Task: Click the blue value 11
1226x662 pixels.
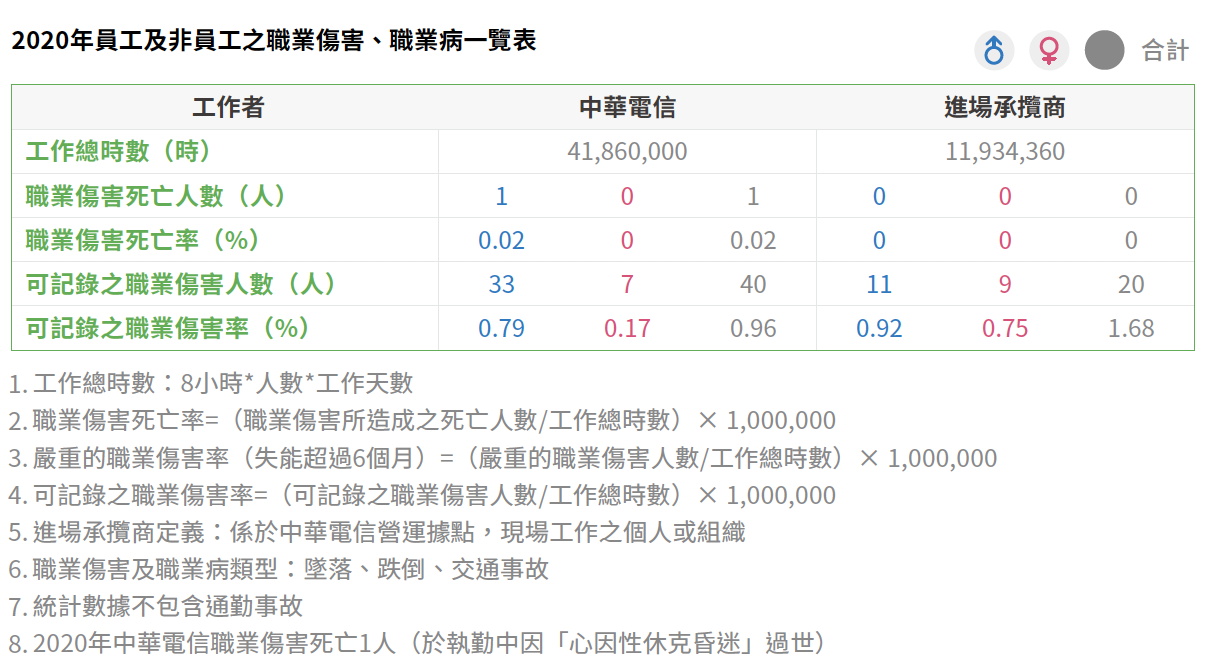Action: [879, 284]
